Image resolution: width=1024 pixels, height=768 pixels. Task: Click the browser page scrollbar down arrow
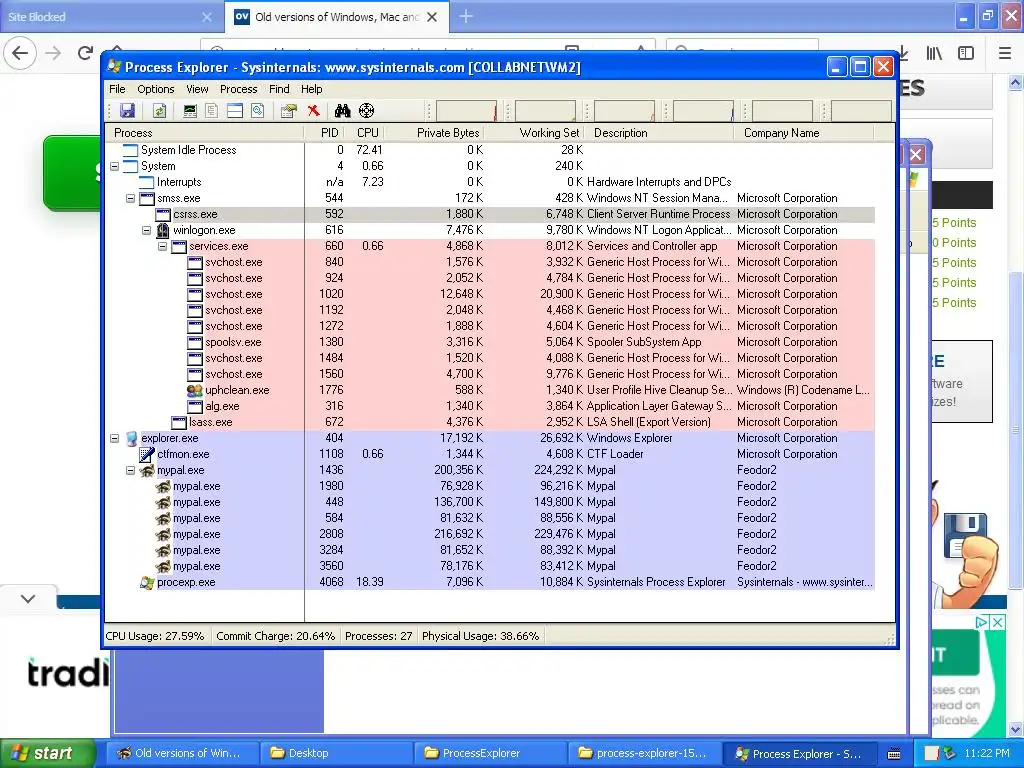[x=1016, y=729]
